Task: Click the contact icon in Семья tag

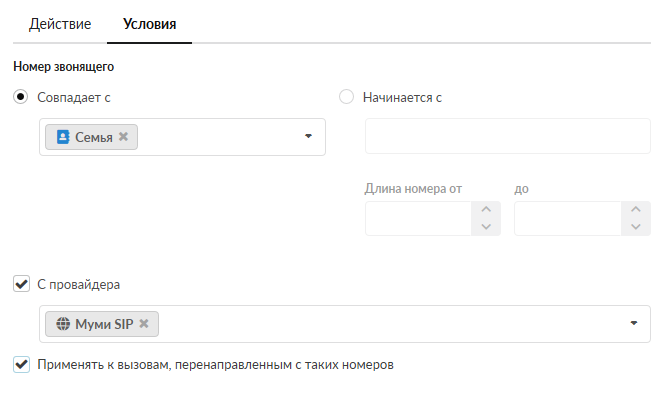Action: [x=63, y=137]
